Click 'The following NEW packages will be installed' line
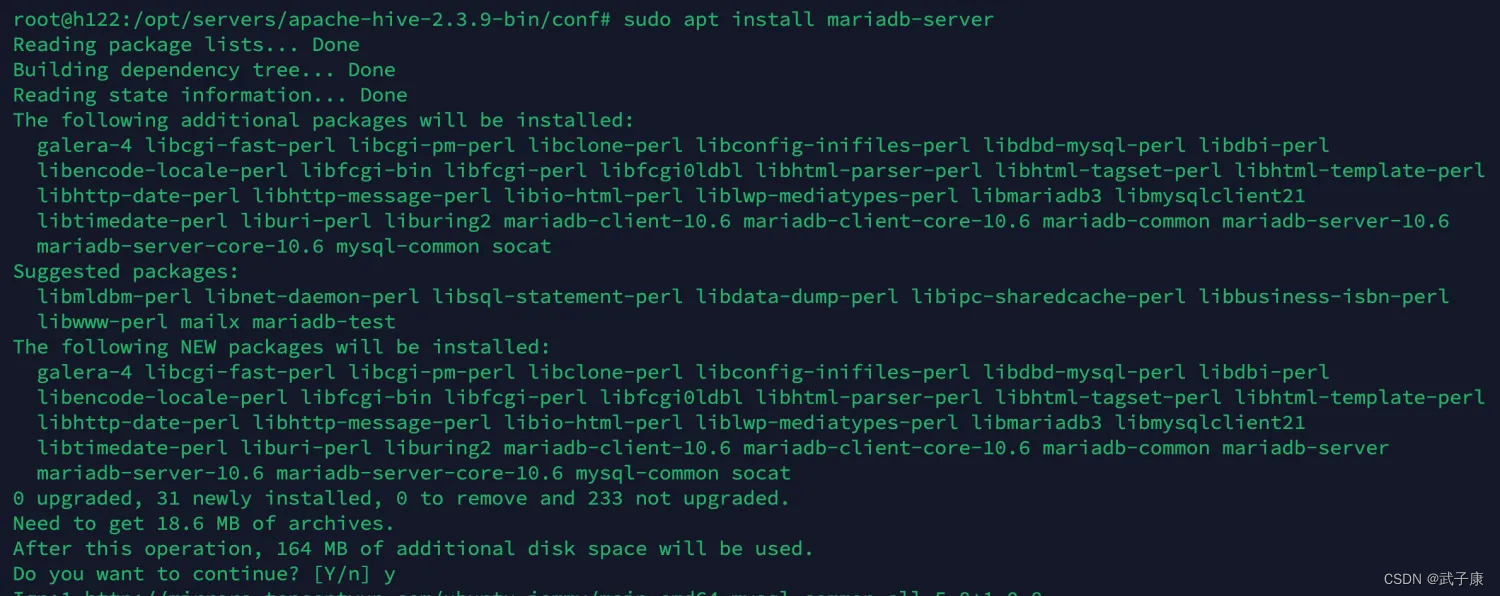 coord(282,347)
